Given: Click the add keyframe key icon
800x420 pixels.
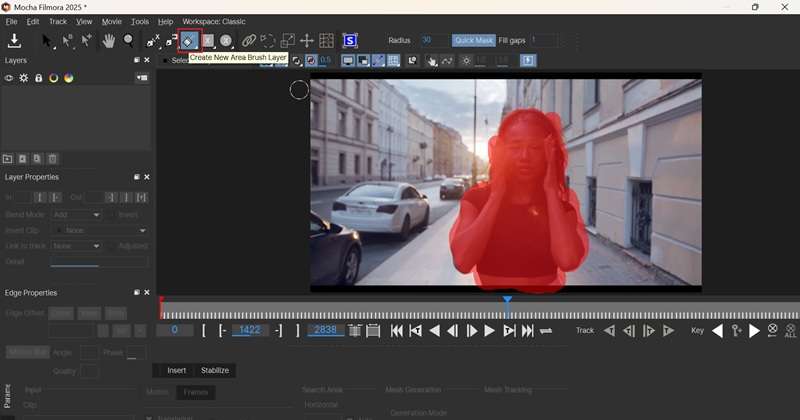Looking at the screenshot, I should click(736, 331).
